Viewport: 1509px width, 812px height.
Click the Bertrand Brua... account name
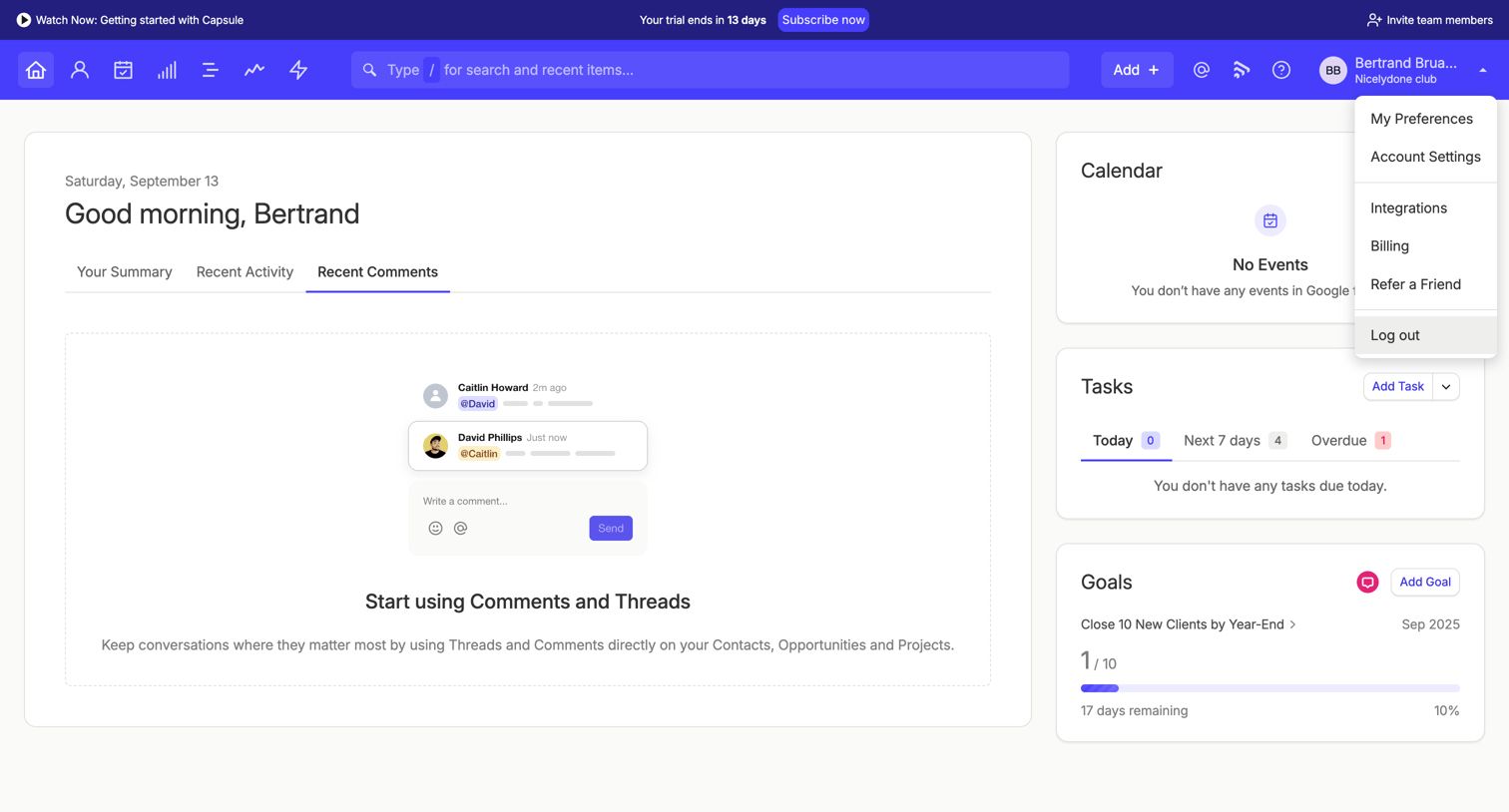point(1405,63)
